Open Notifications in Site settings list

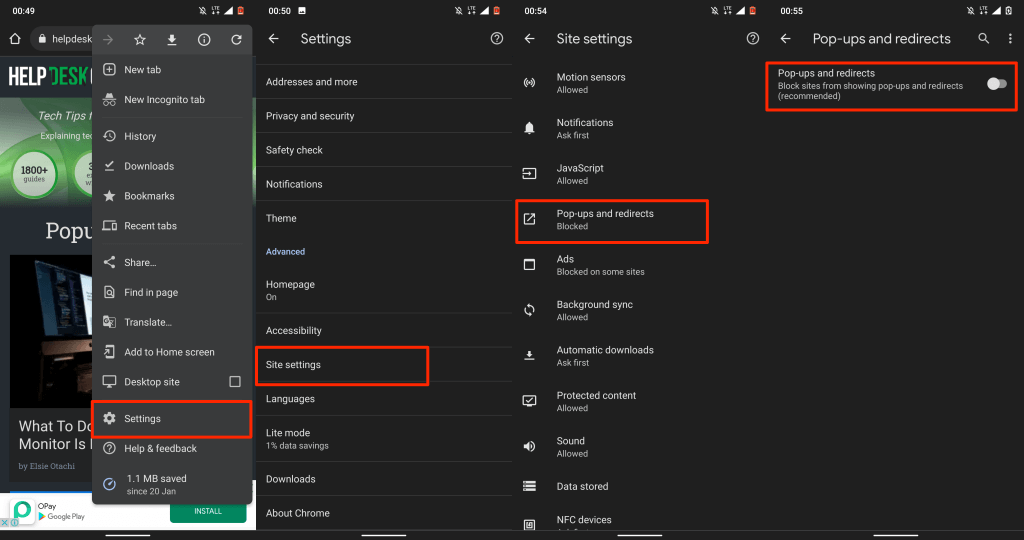coord(585,128)
